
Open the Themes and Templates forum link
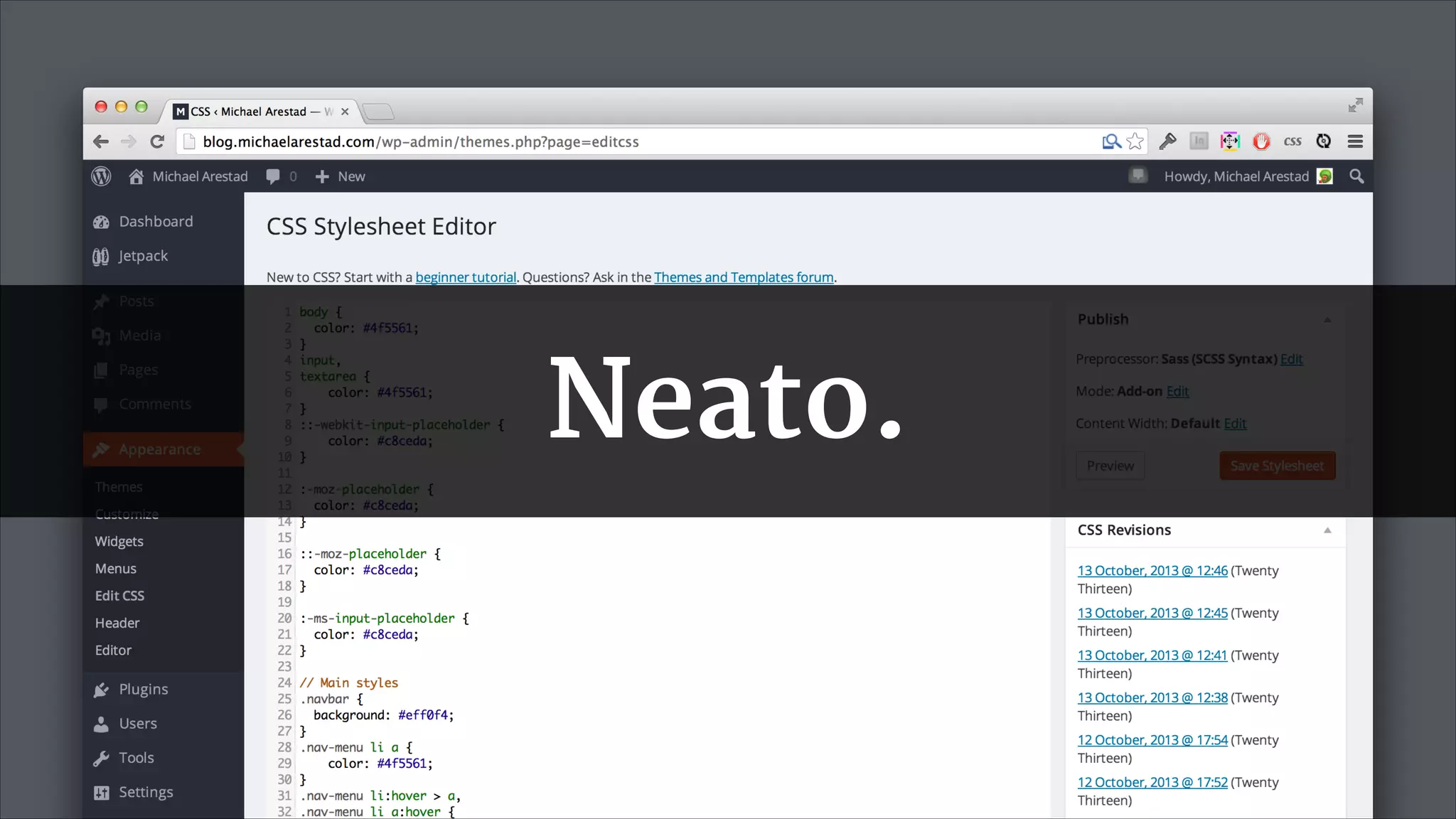click(x=744, y=277)
